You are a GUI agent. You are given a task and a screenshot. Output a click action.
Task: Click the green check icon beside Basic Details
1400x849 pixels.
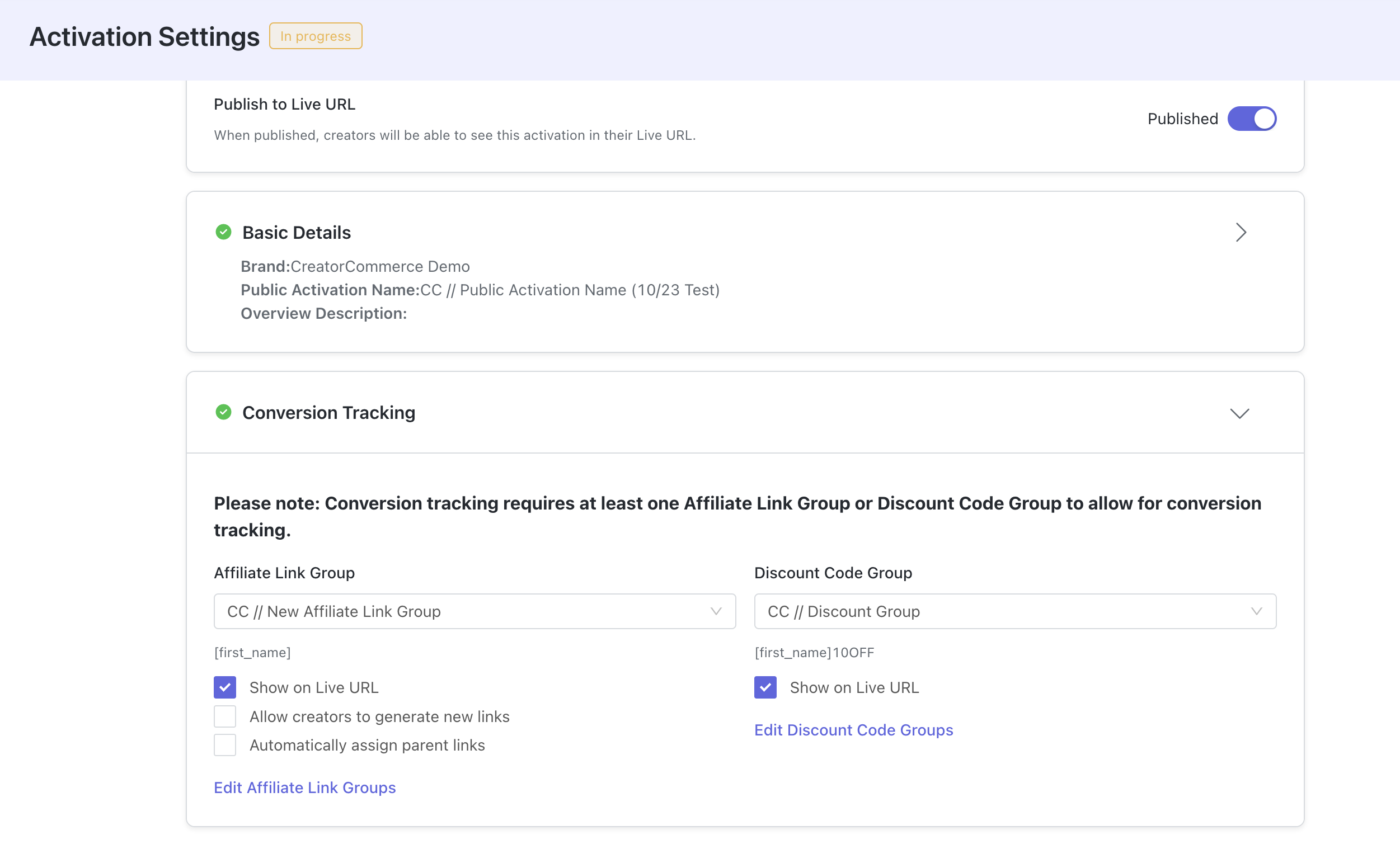(x=223, y=232)
